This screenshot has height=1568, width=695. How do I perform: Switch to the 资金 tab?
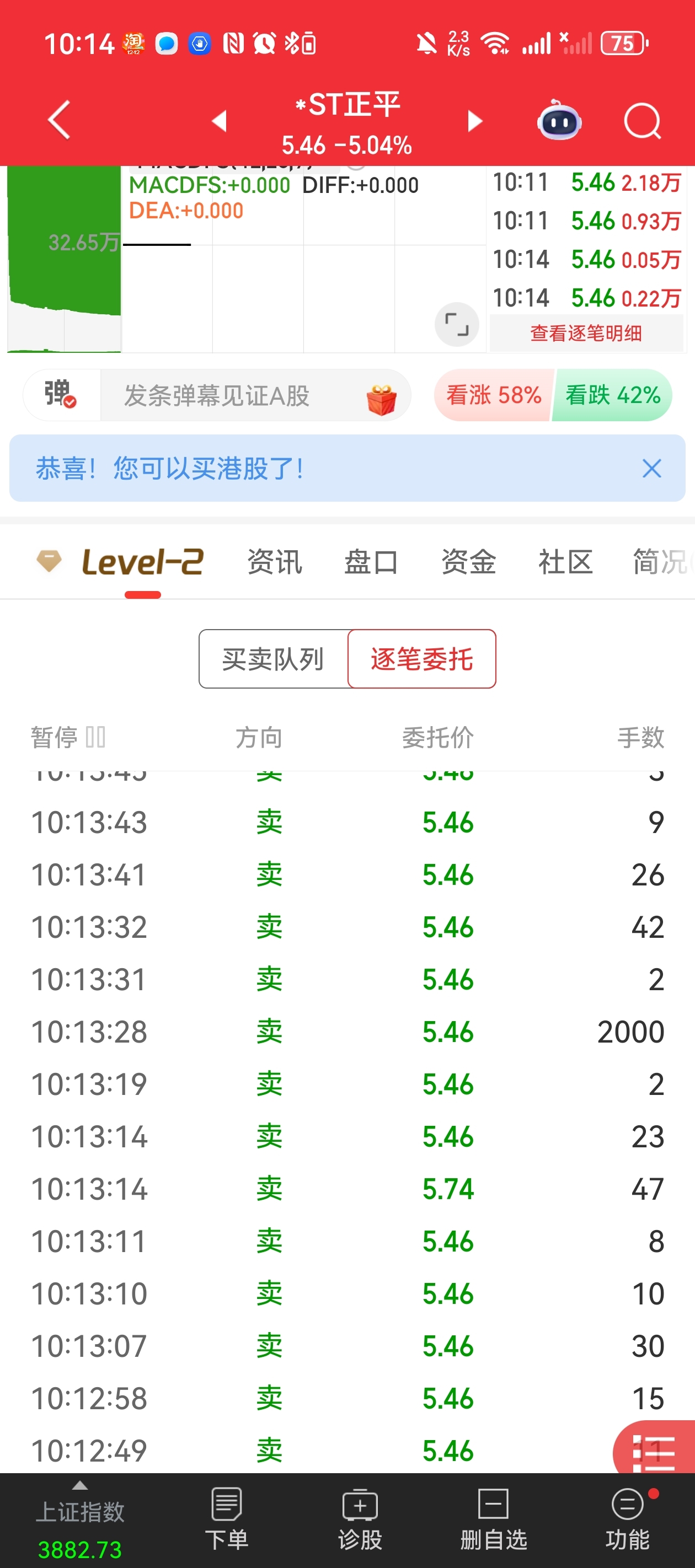click(468, 561)
